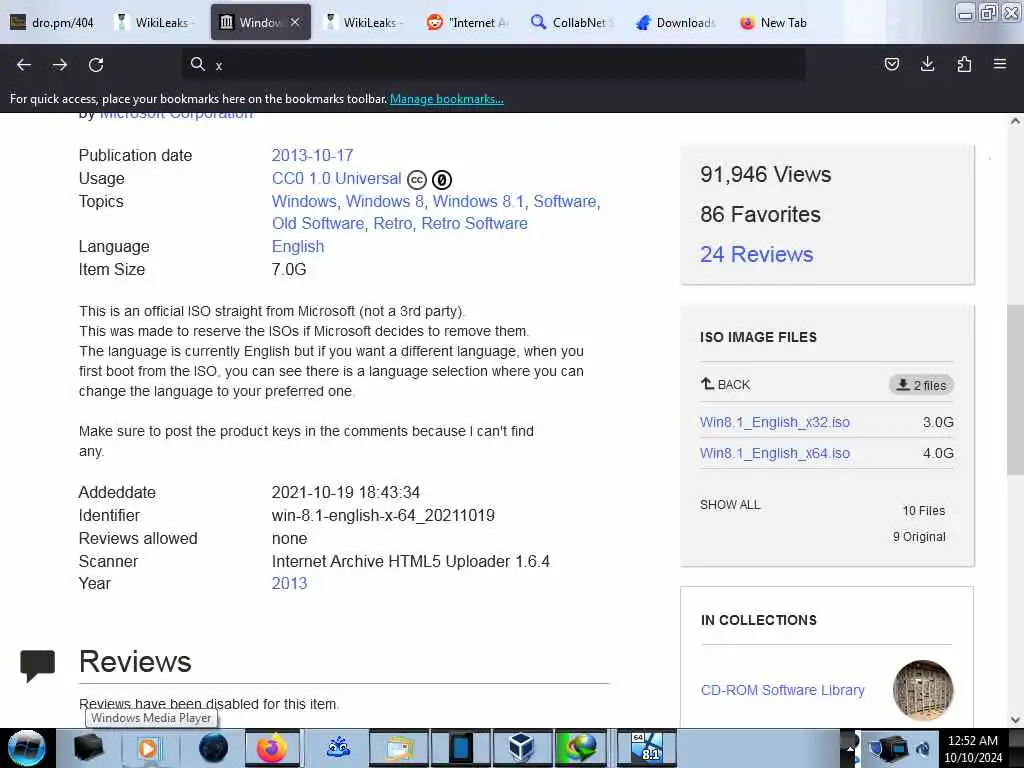Open the extensions puzzle icon
The width and height of the screenshot is (1024, 768).
point(964,64)
